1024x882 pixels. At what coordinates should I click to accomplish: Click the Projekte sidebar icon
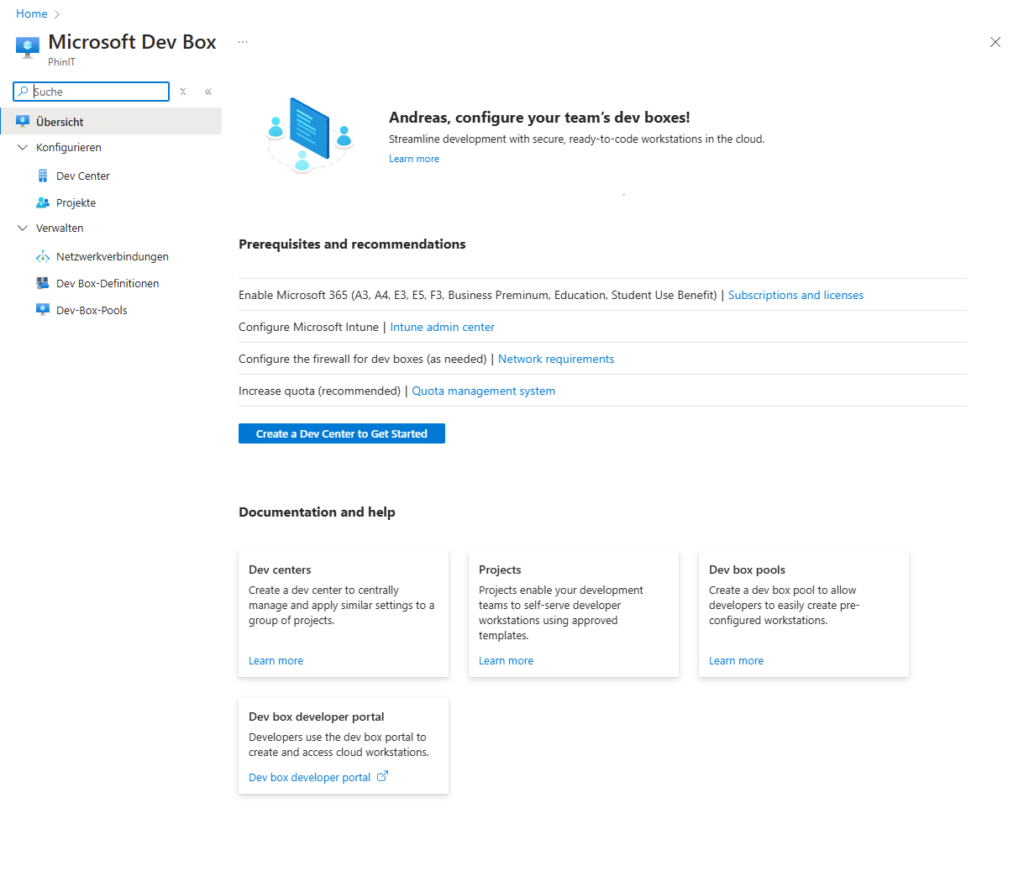click(x=42, y=202)
